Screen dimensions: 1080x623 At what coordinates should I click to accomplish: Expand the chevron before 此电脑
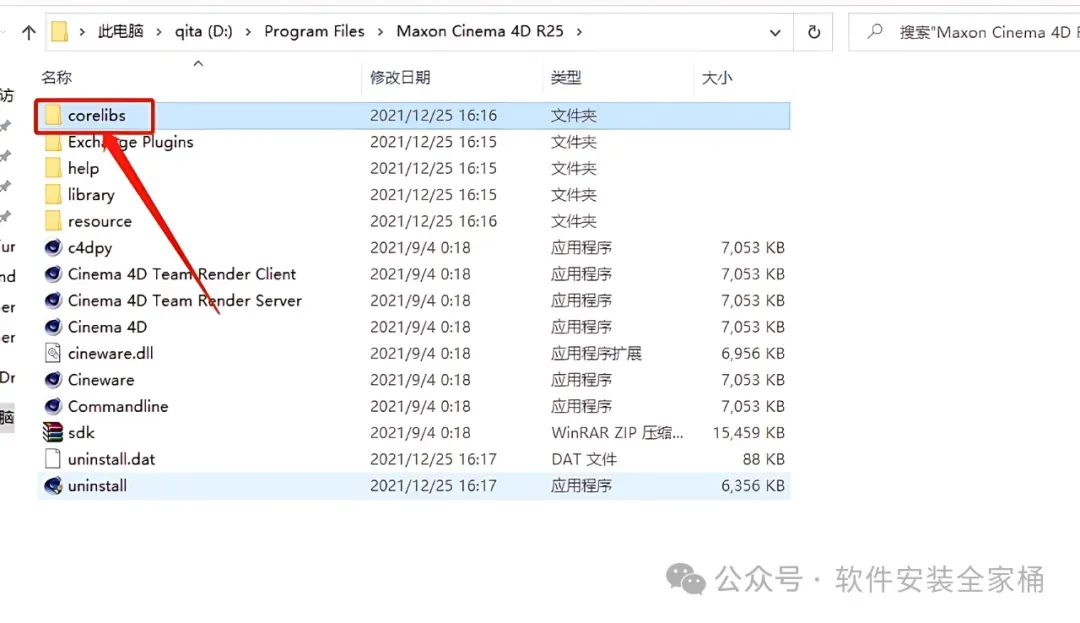(82, 32)
